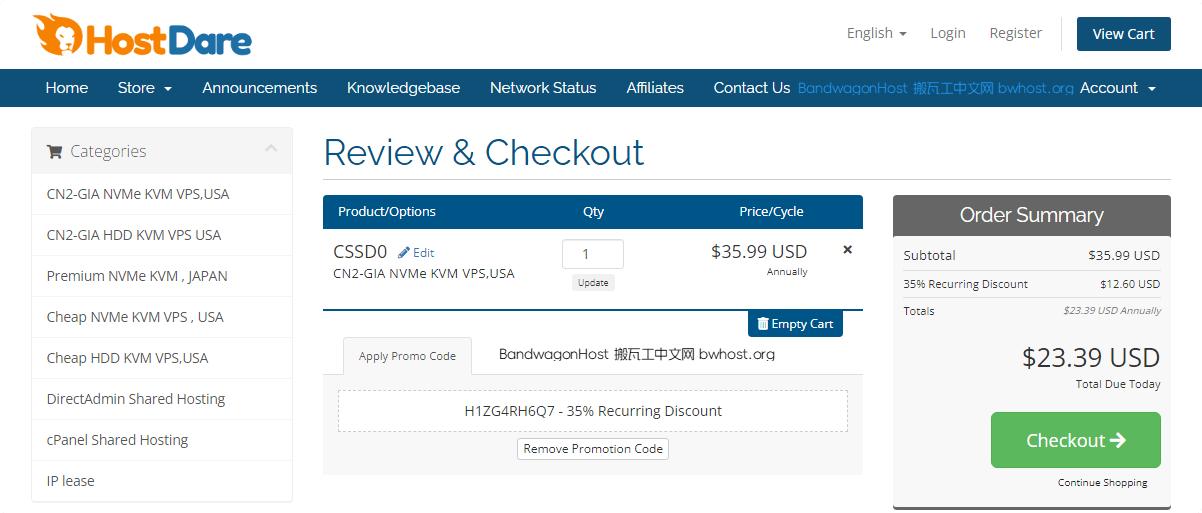Click the Subtotal label in Order Summary

[x=929, y=255]
